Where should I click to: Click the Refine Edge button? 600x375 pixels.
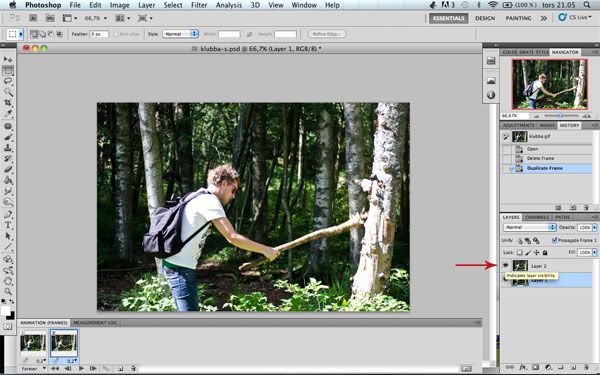pos(327,34)
